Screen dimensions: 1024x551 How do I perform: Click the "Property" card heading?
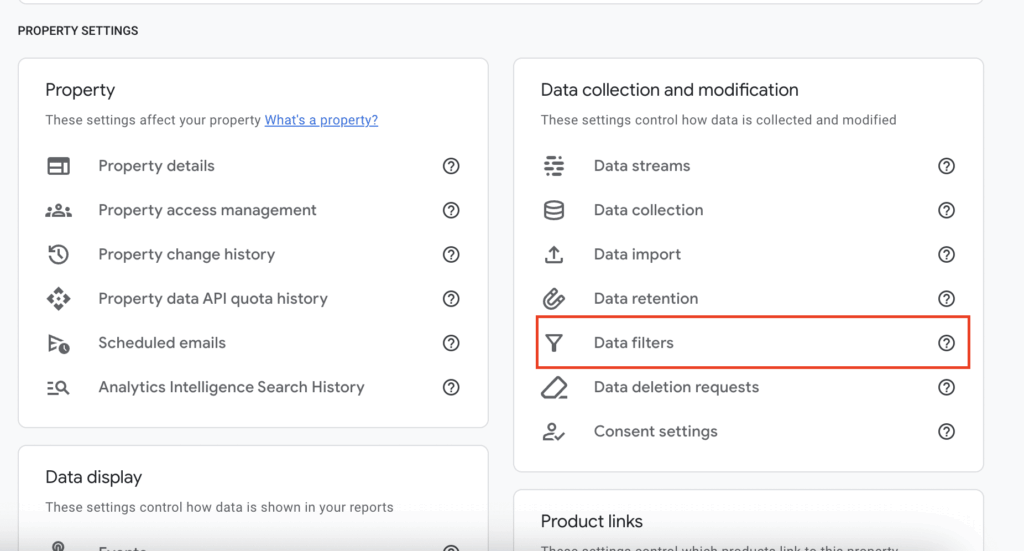80,90
